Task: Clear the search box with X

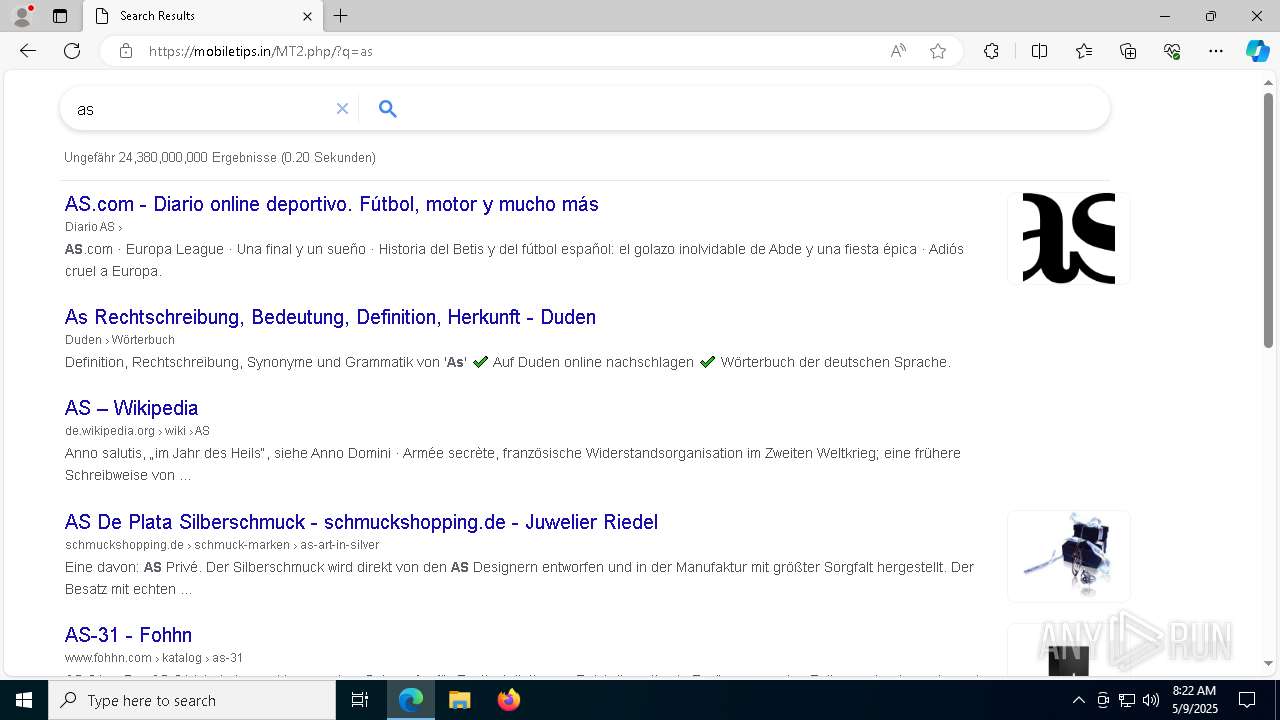Action: tap(342, 108)
